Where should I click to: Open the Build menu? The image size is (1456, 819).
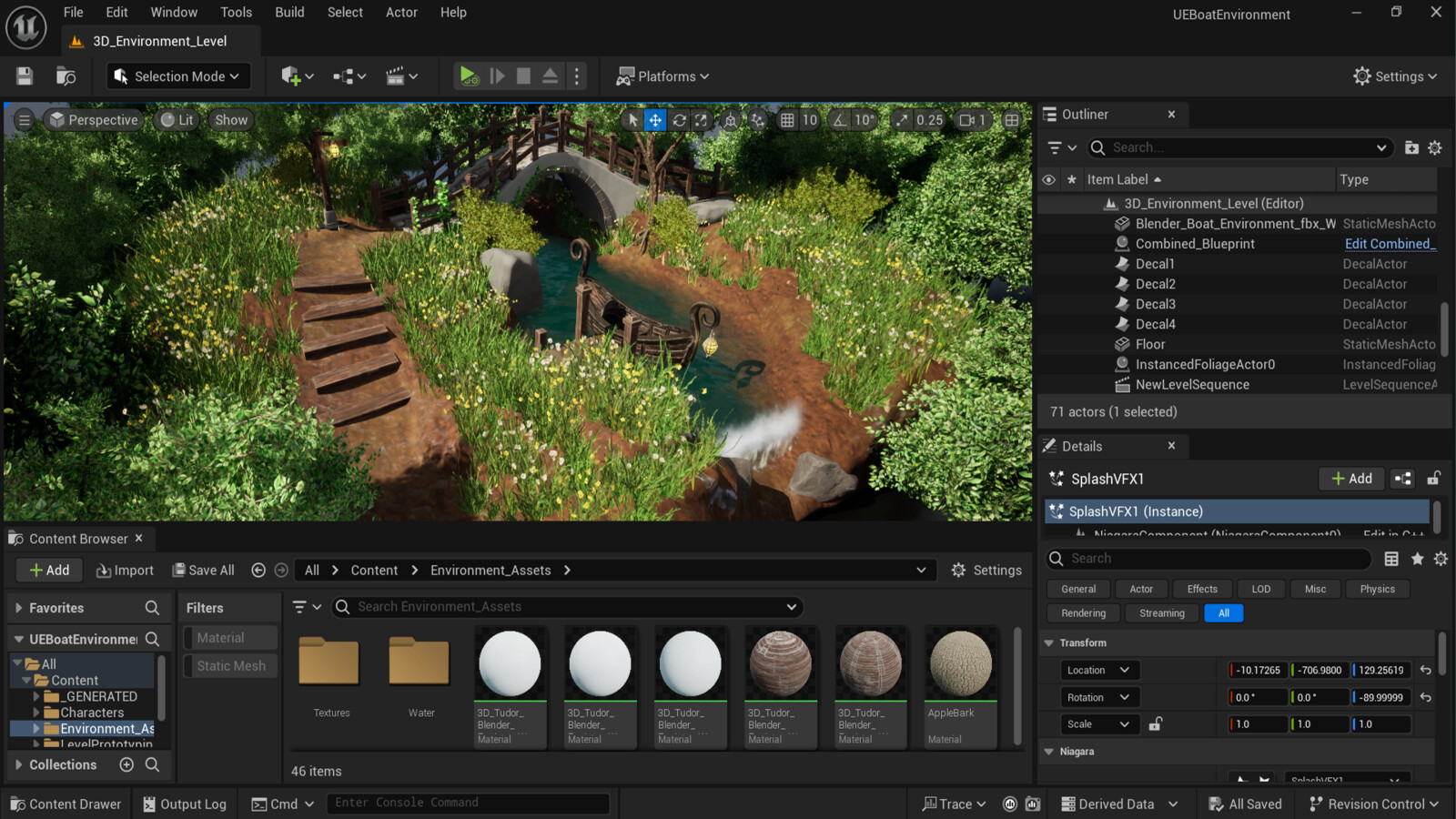pos(289,12)
